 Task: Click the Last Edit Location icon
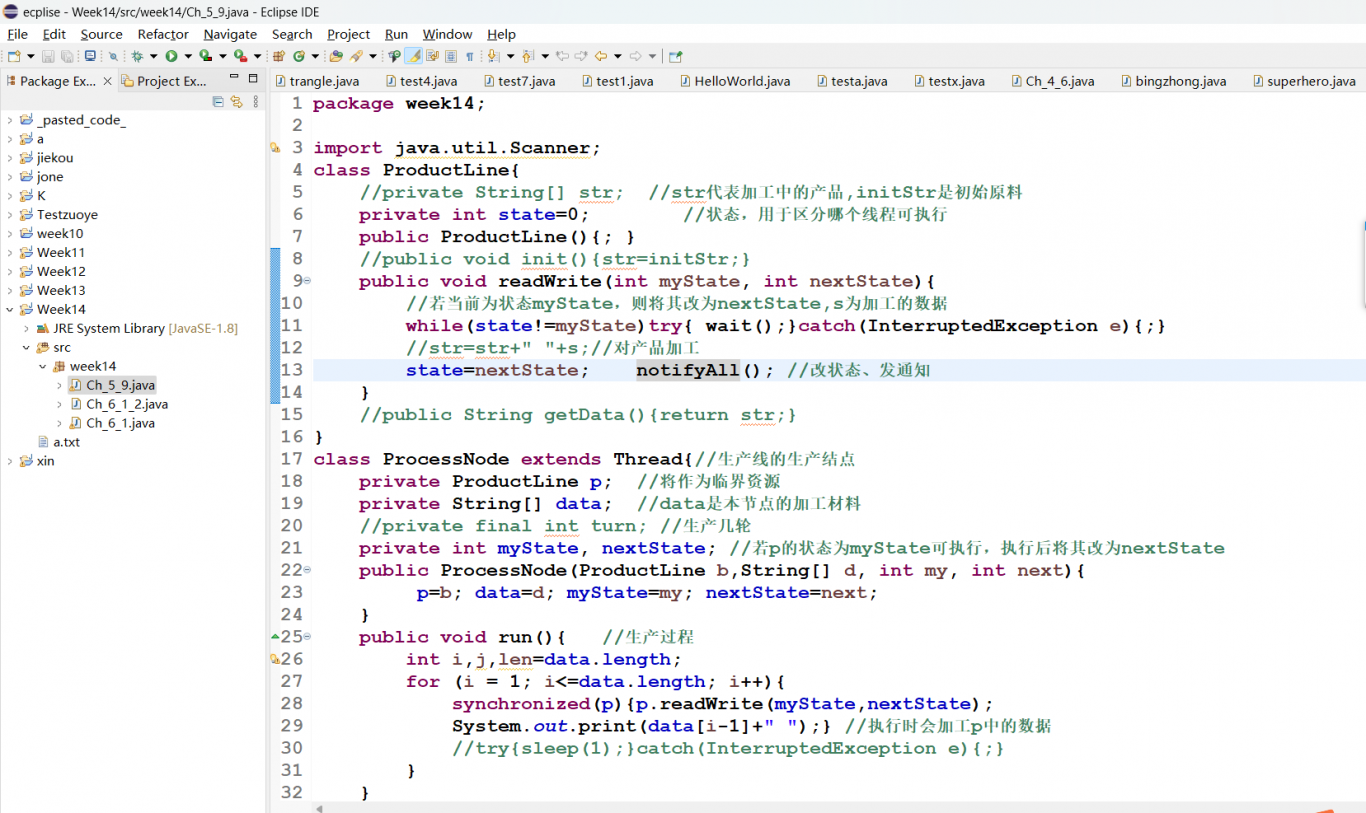click(562, 56)
